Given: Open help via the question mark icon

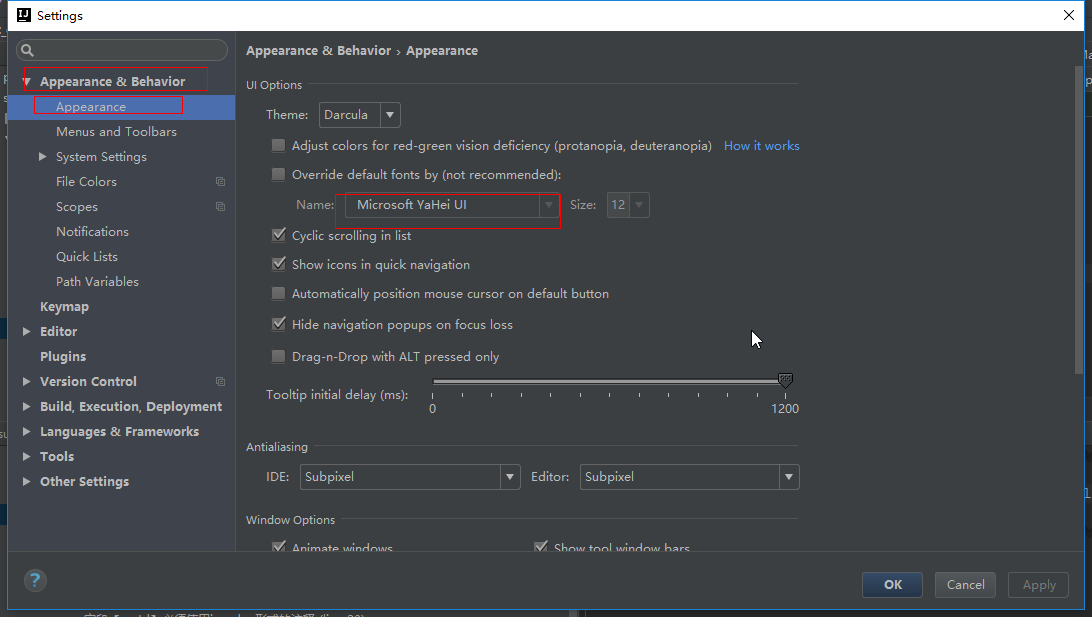Looking at the screenshot, I should click(x=34, y=580).
